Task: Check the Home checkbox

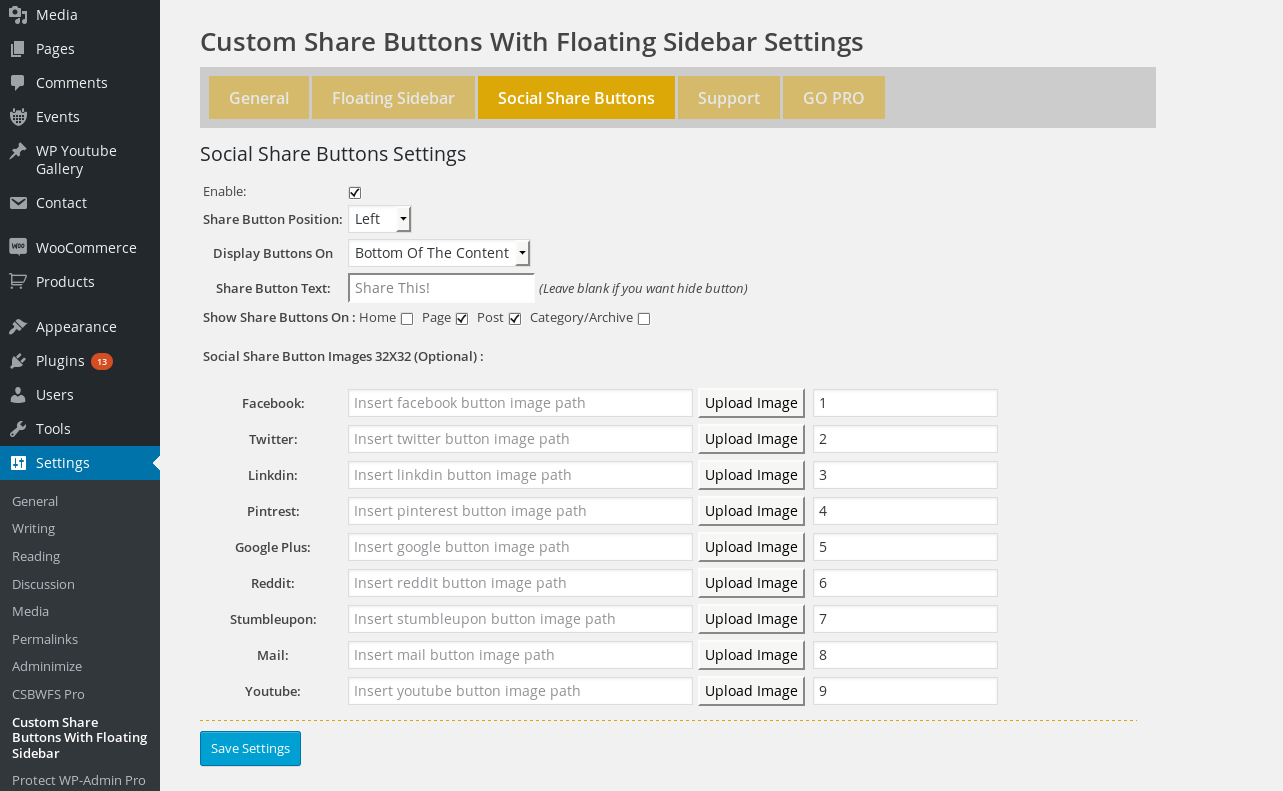Action: [x=407, y=319]
